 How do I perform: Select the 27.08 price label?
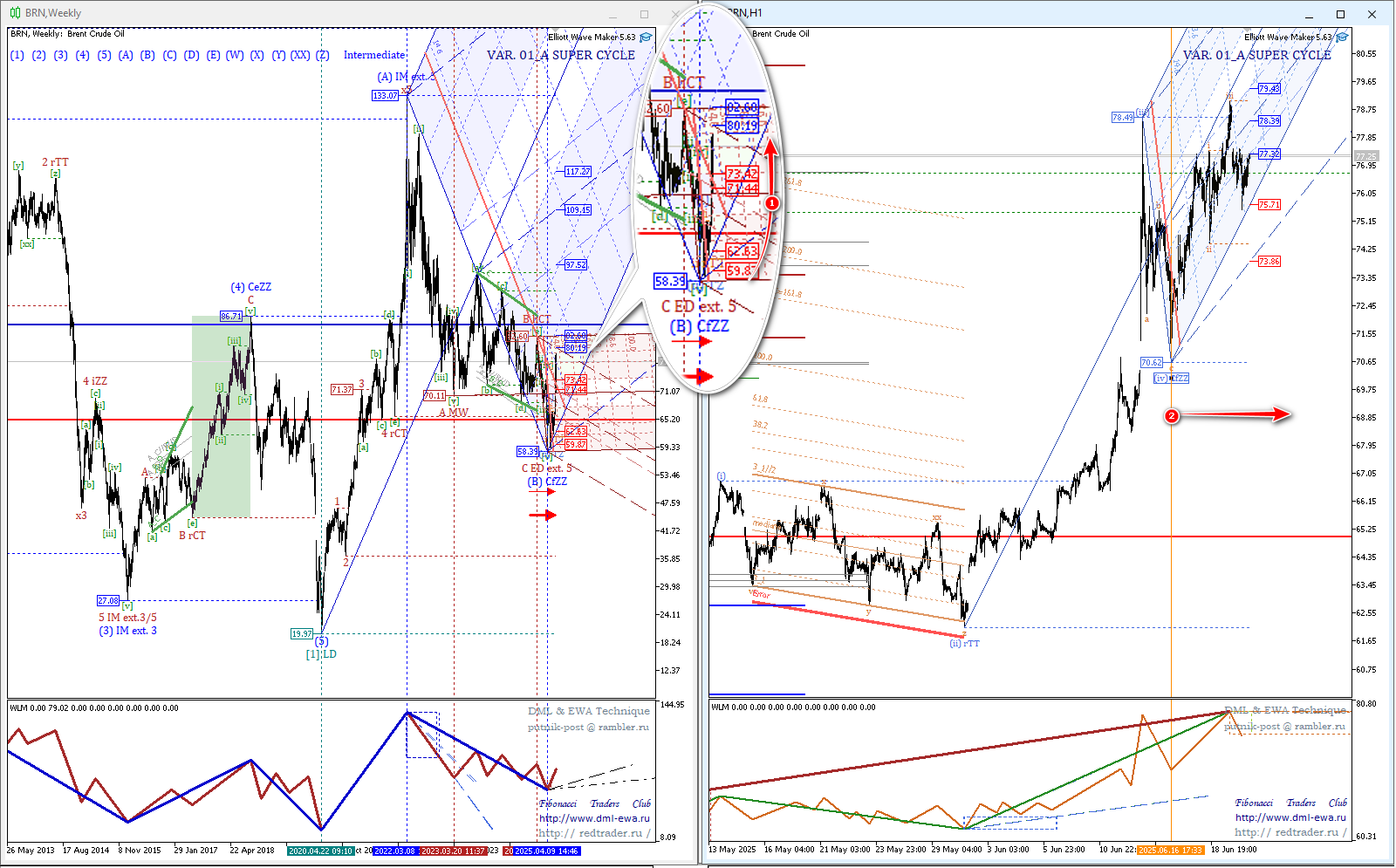click(108, 601)
